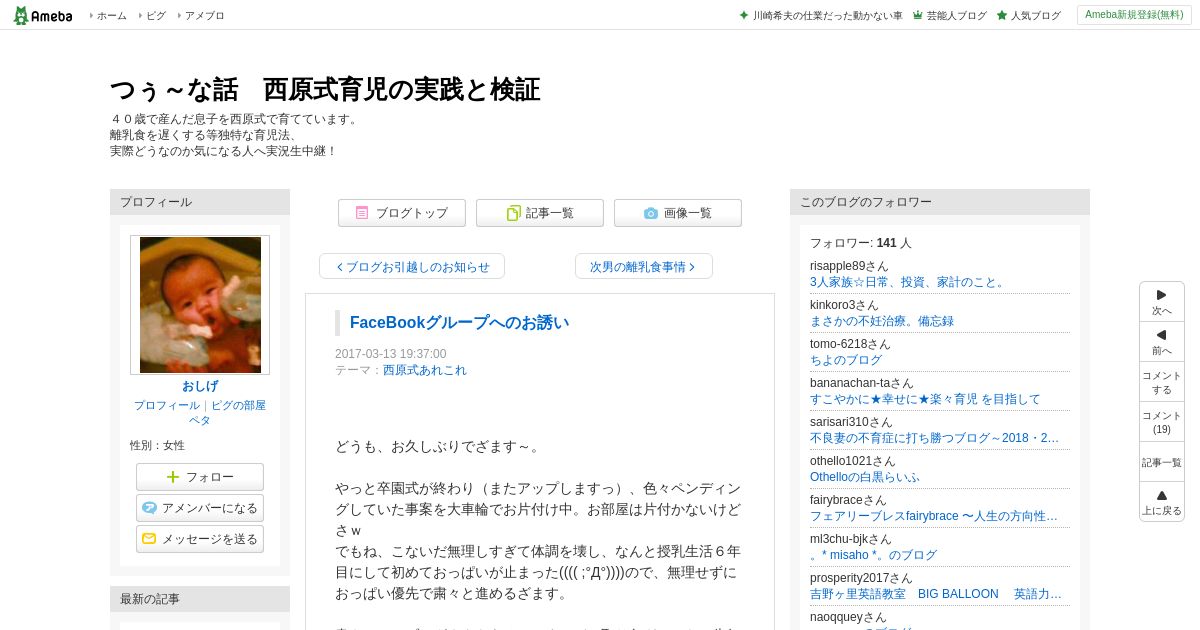Open ペタ link
Viewport: 1200px width, 630px height.
click(x=200, y=420)
